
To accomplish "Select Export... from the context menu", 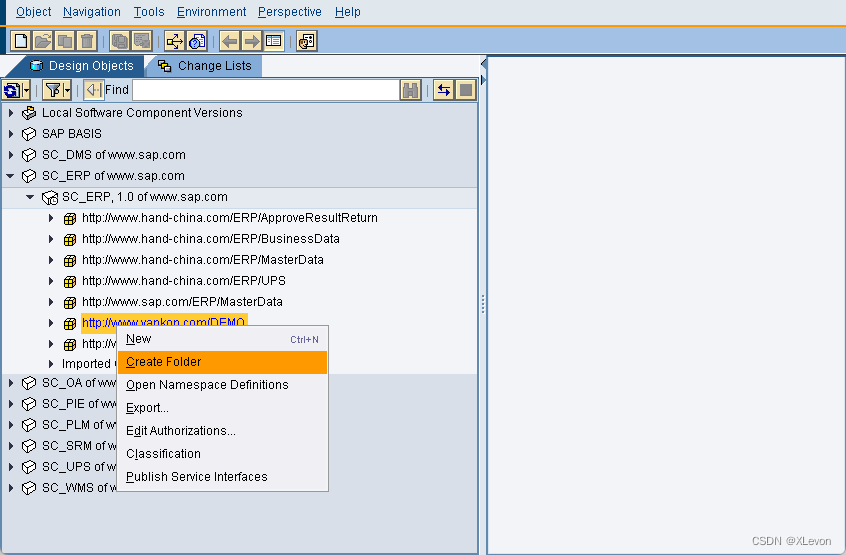I will (222, 408).
